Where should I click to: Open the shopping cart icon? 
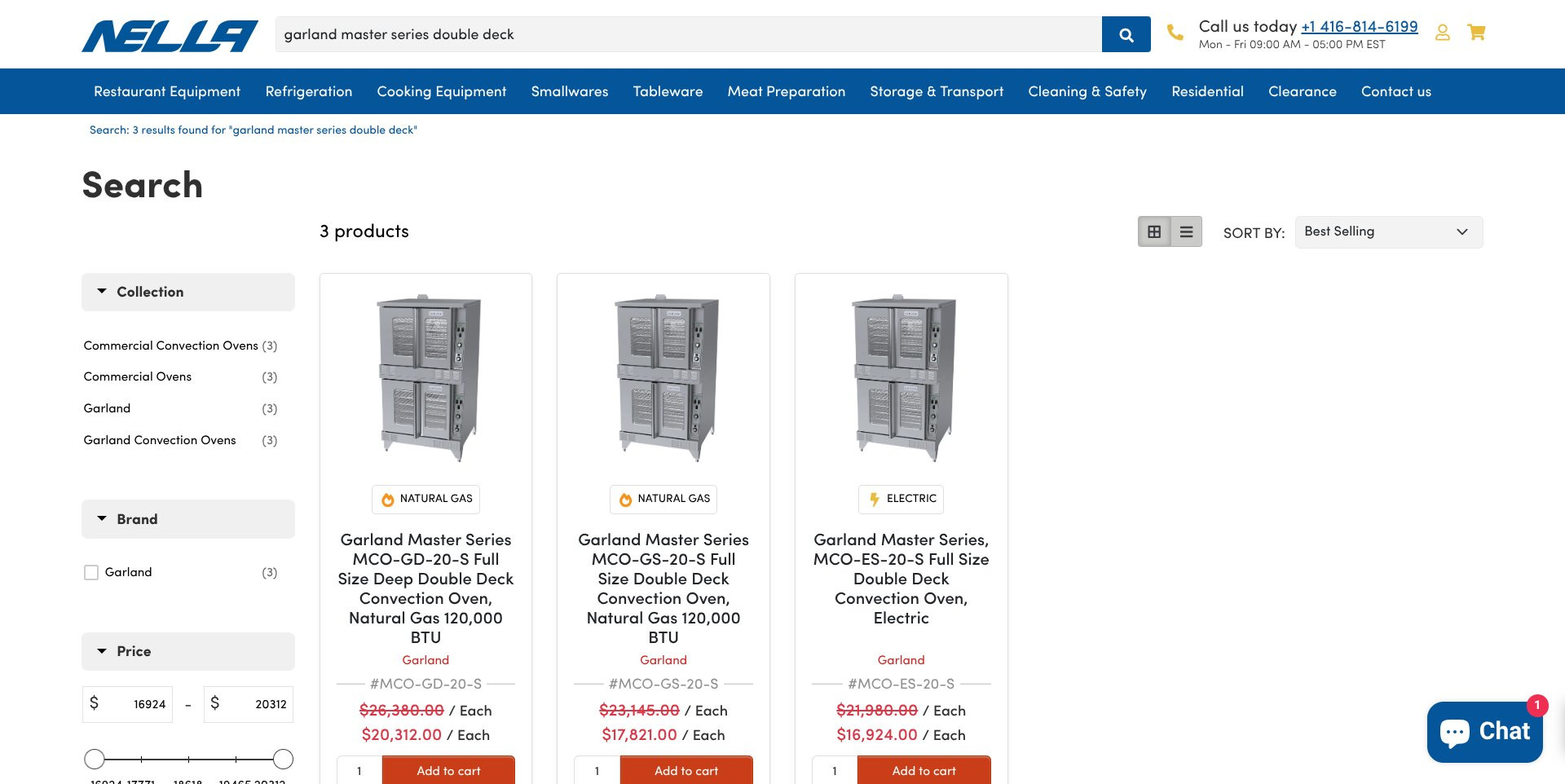1476,33
